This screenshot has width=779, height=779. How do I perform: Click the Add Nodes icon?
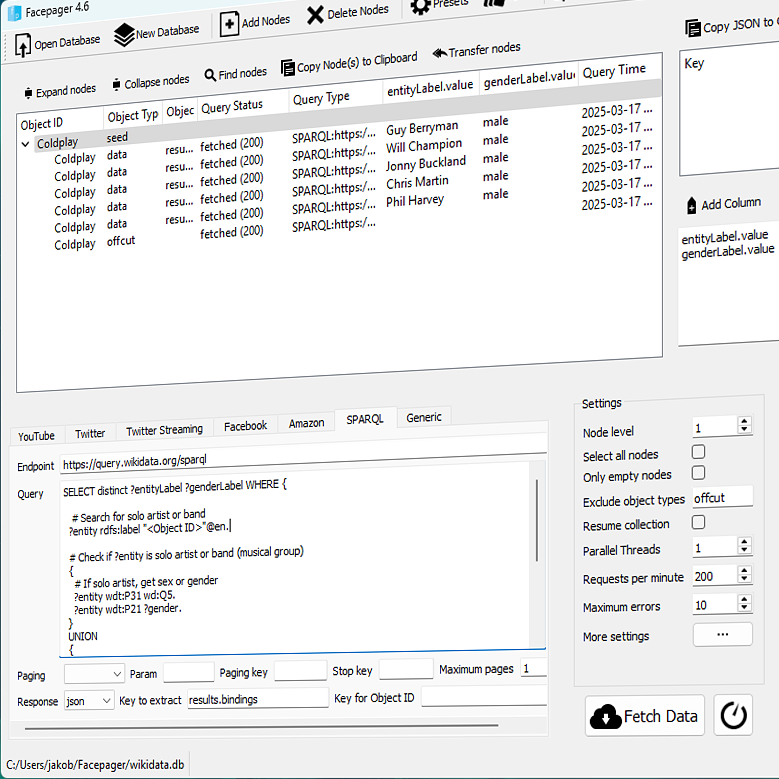[229, 24]
